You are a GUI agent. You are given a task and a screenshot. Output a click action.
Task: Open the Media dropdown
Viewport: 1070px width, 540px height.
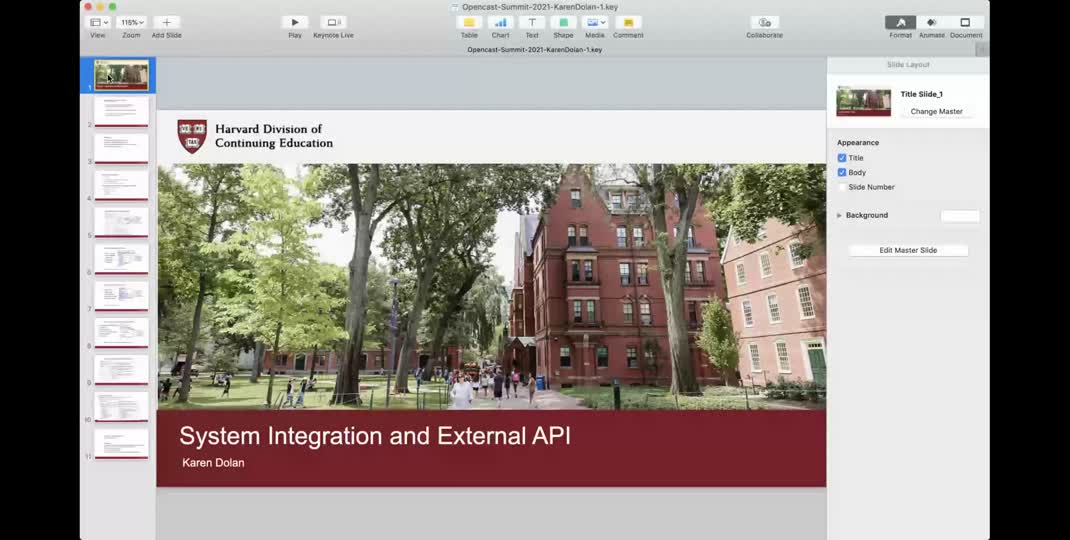(594, 23)
